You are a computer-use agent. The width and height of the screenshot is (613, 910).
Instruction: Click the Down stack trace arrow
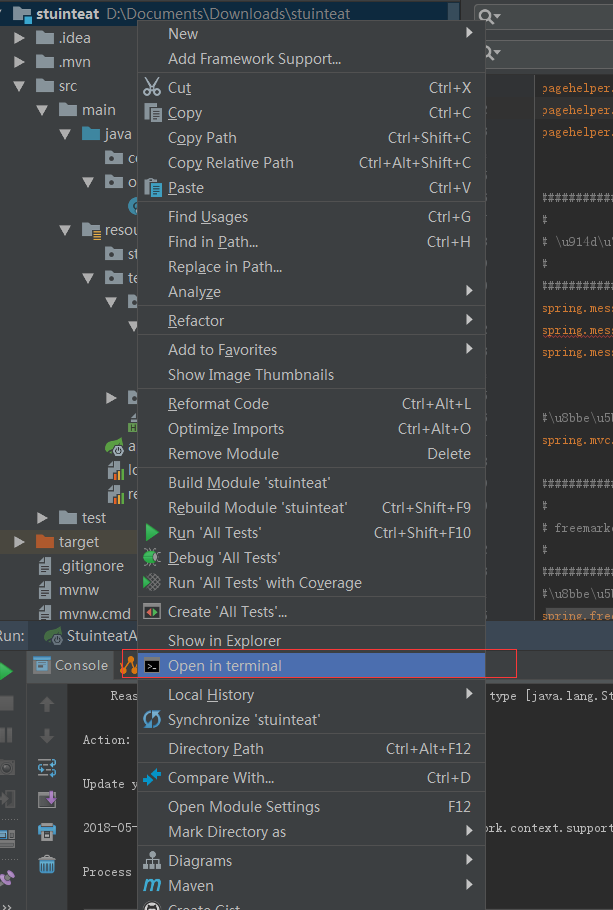pos(47,736)
